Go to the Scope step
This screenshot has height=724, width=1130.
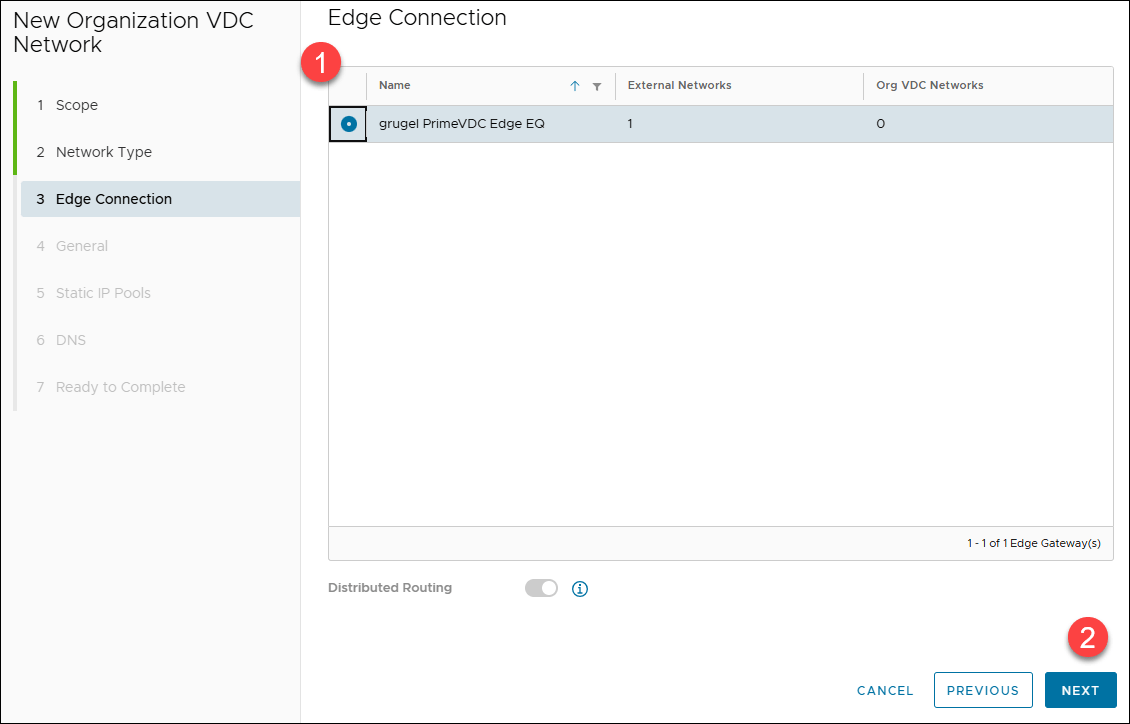[76, 105]
